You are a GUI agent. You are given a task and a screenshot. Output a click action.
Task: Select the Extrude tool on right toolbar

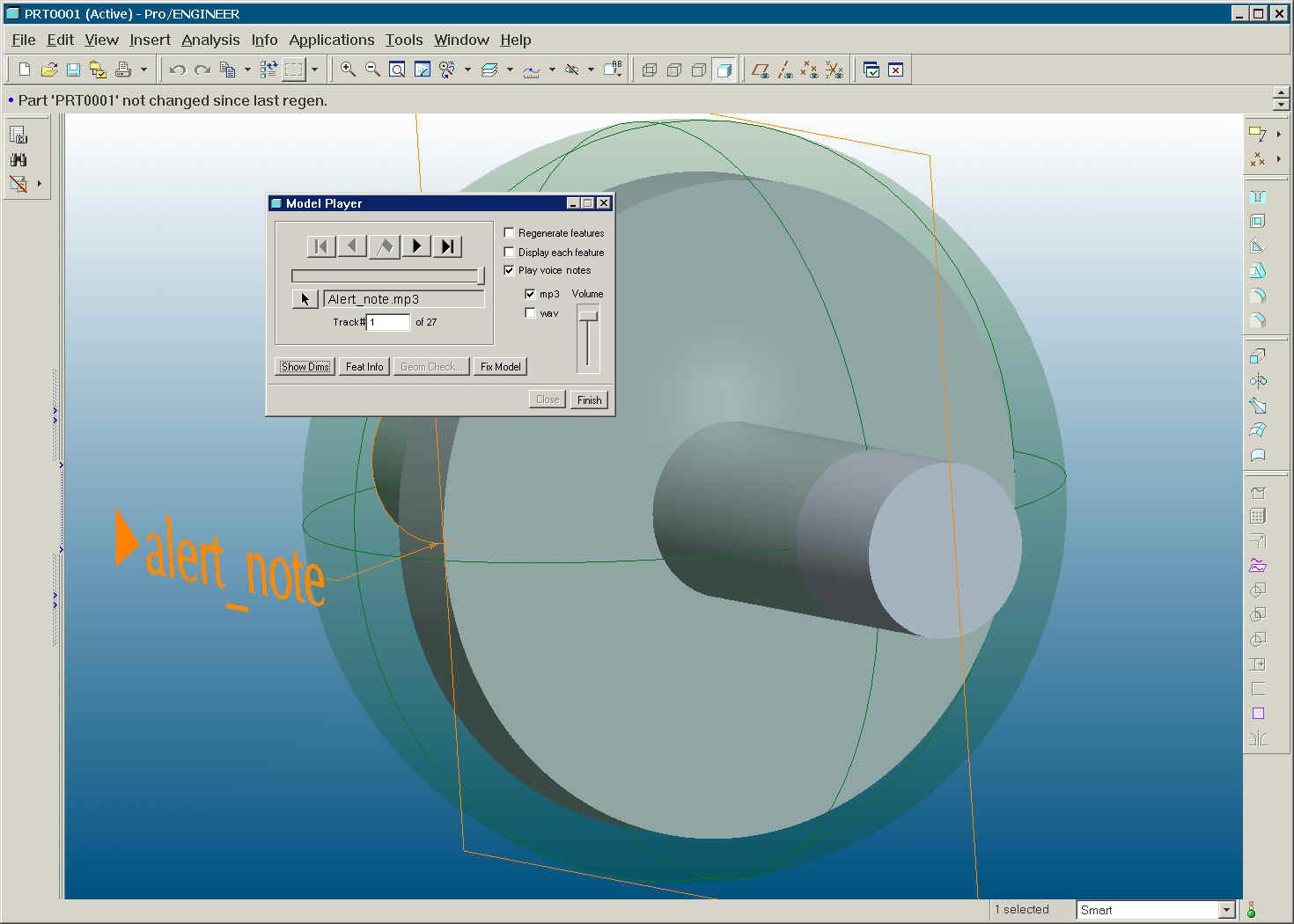[1258, 356]
